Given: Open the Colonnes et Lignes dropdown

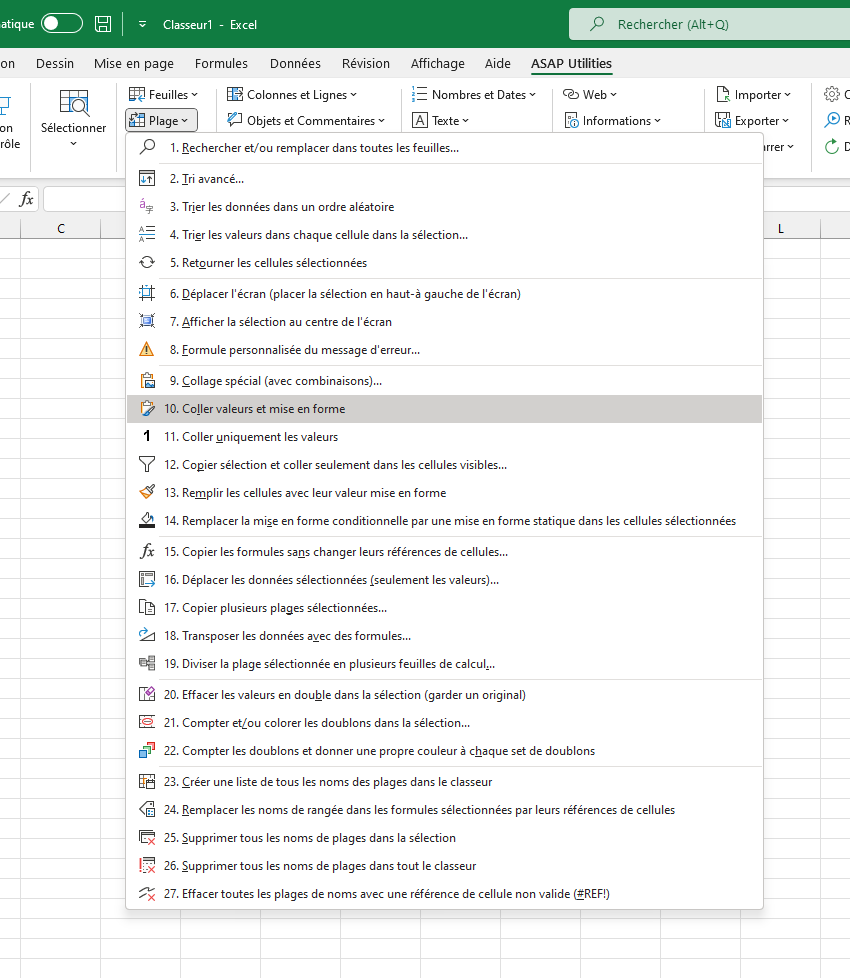Looking at the screenshot, I should (x=292, y=94).
